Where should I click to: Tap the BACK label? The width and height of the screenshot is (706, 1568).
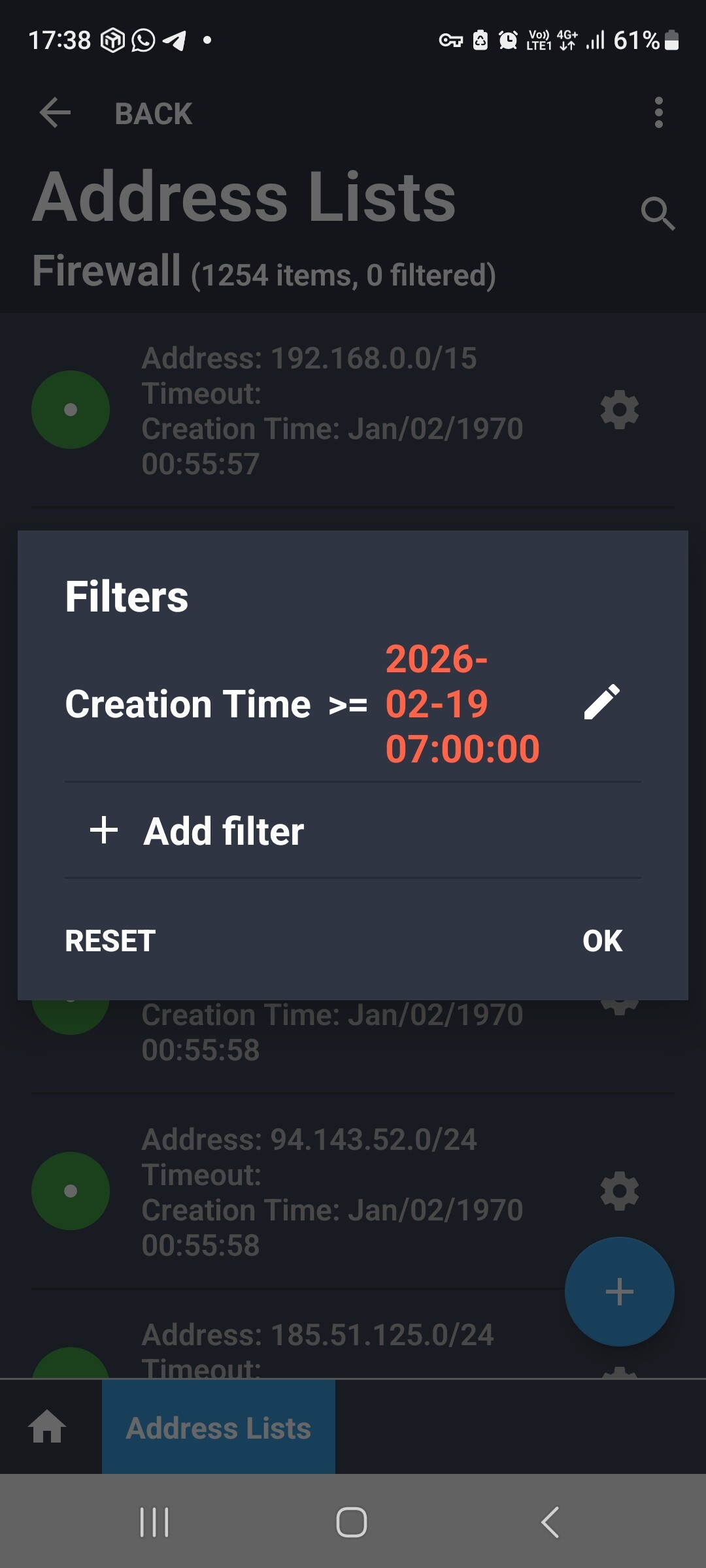coord(154,114)
